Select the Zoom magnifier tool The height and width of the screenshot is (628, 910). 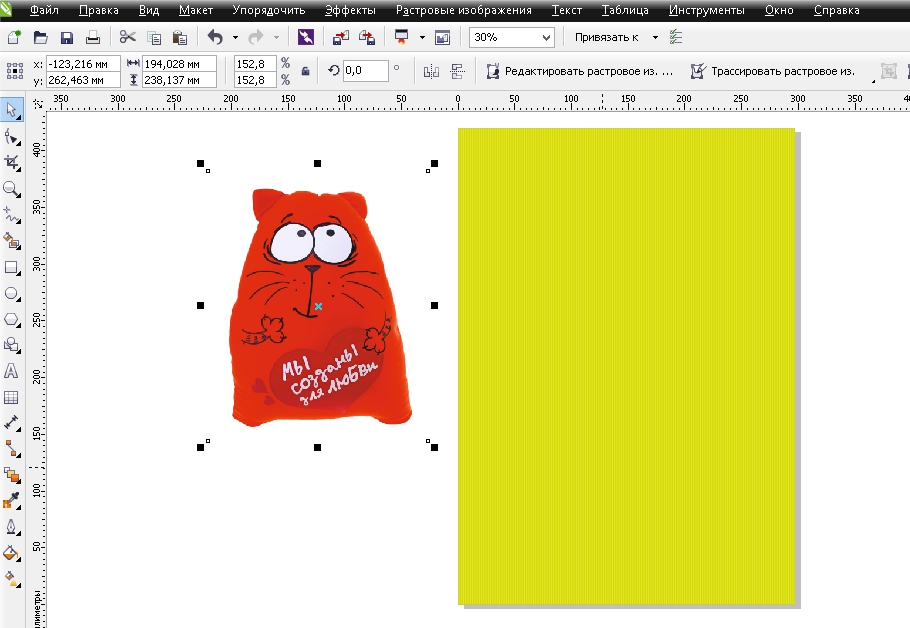[12, 189]
